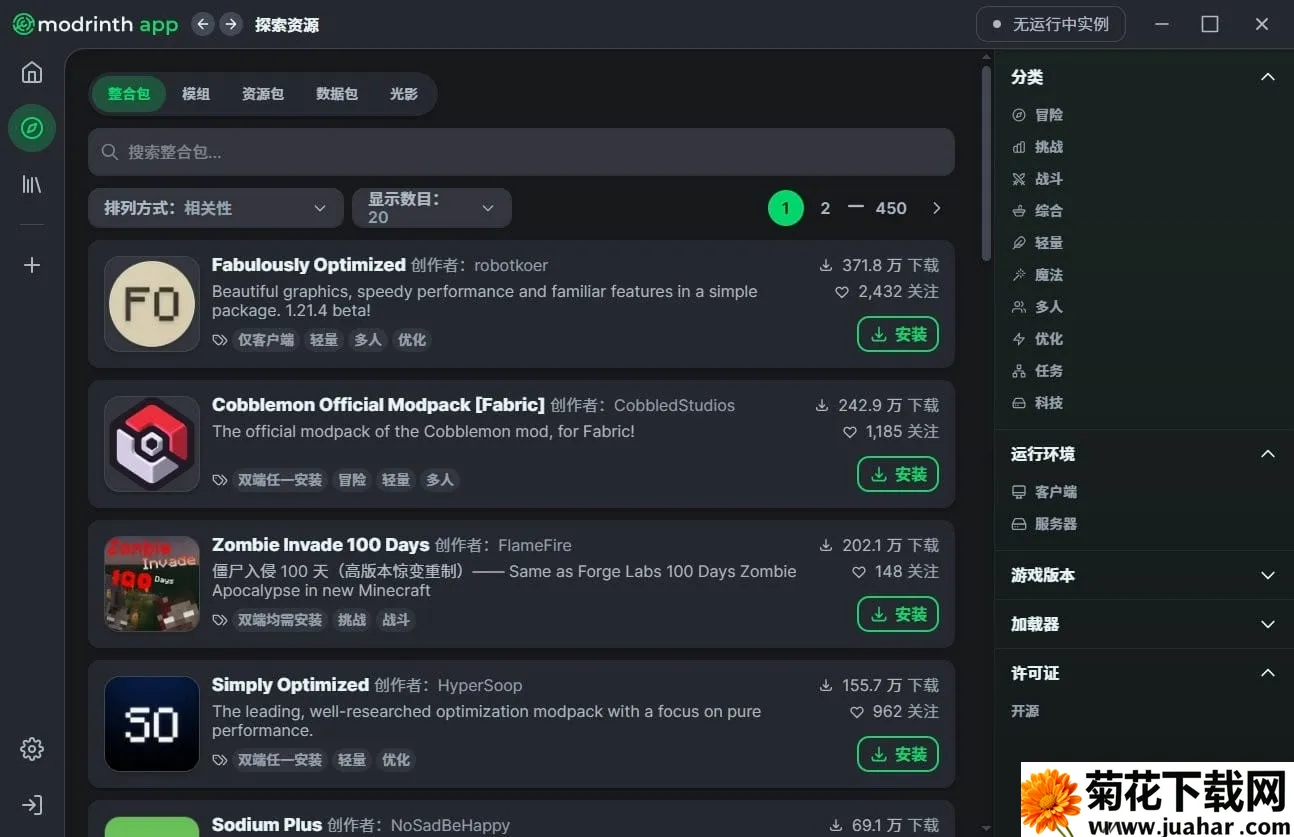Toggle the 开源 license filter
The width and height of the screenshot is (1294, 837).
1025,711
